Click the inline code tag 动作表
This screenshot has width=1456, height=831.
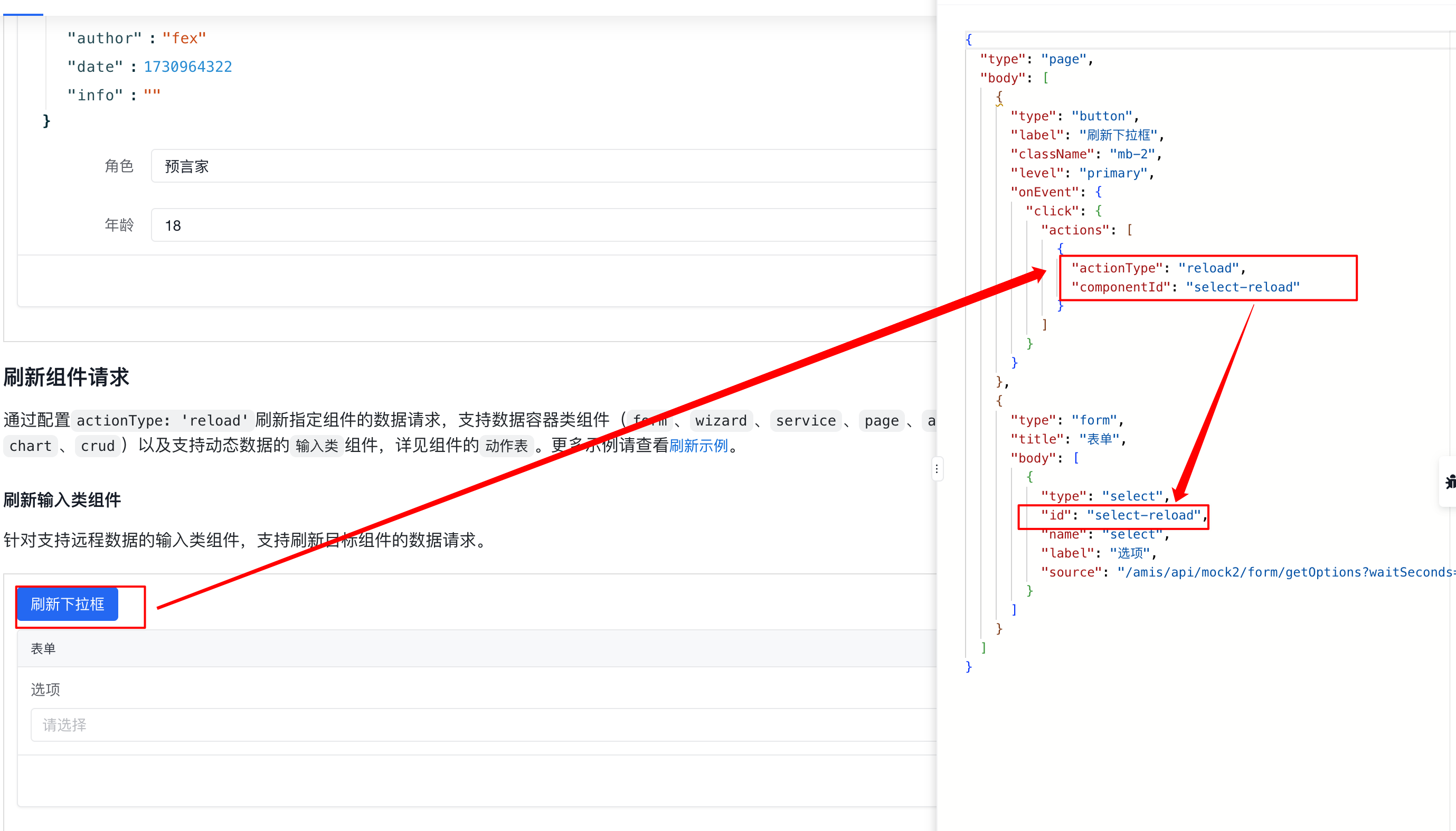pos(507,446)
